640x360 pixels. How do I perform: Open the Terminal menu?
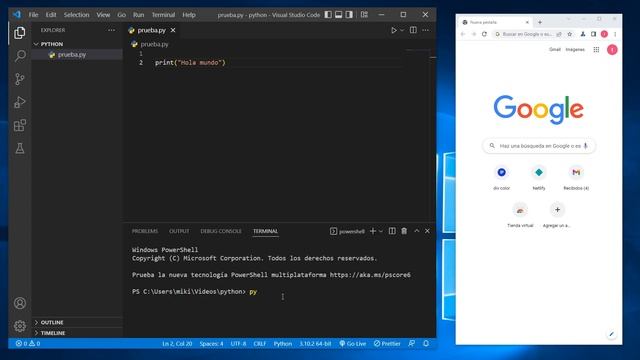(163, 15)
